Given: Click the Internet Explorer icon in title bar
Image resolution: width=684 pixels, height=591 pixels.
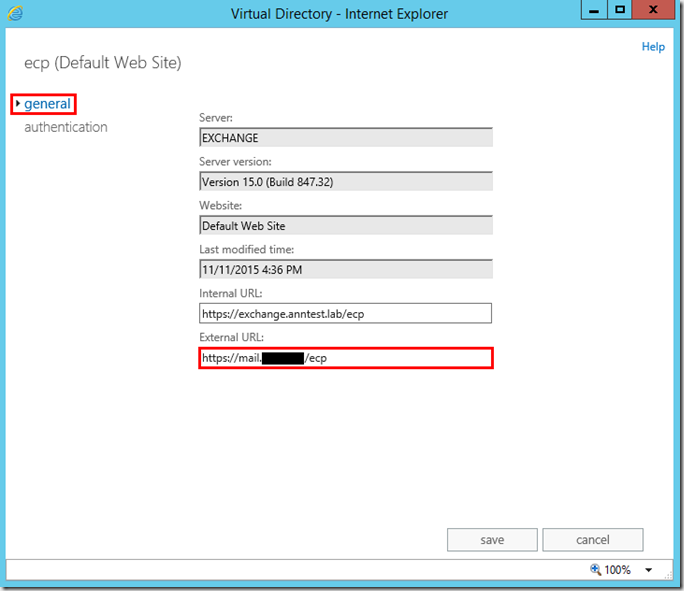Looking at the screenshot, I should (17, 14).
